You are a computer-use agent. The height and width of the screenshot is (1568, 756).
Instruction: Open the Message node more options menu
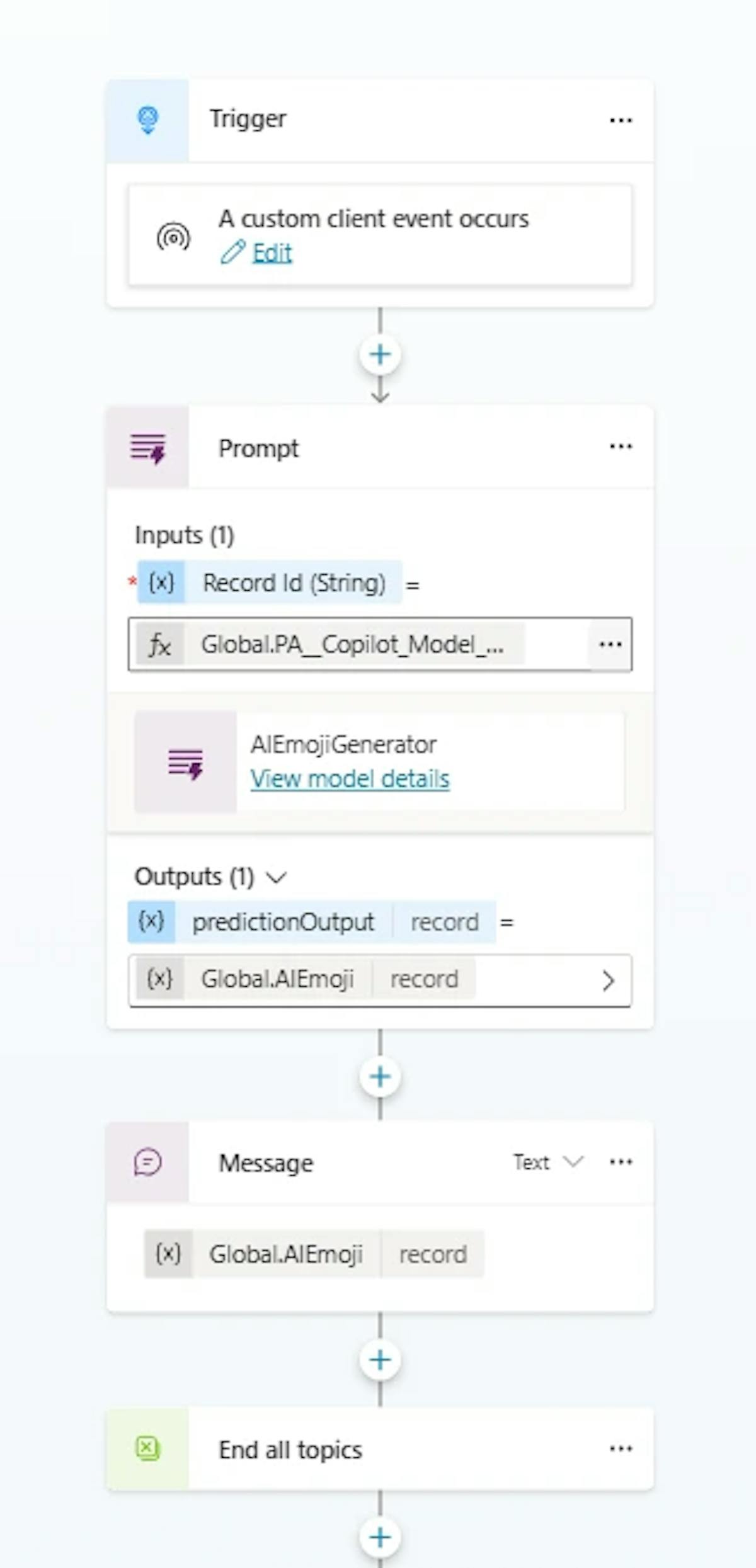621,1162
